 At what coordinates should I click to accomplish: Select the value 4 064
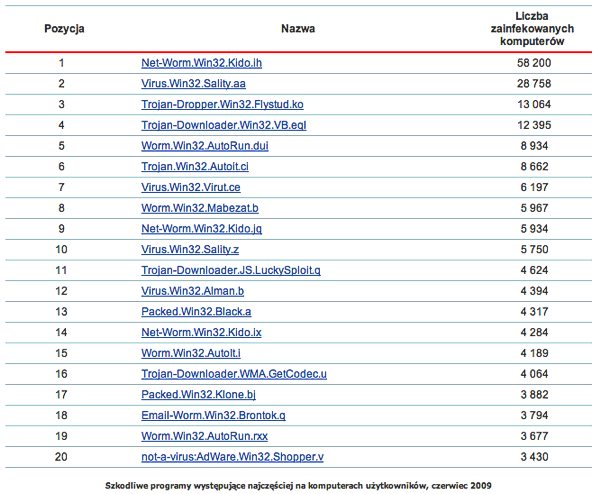click(x=534, y=373)
